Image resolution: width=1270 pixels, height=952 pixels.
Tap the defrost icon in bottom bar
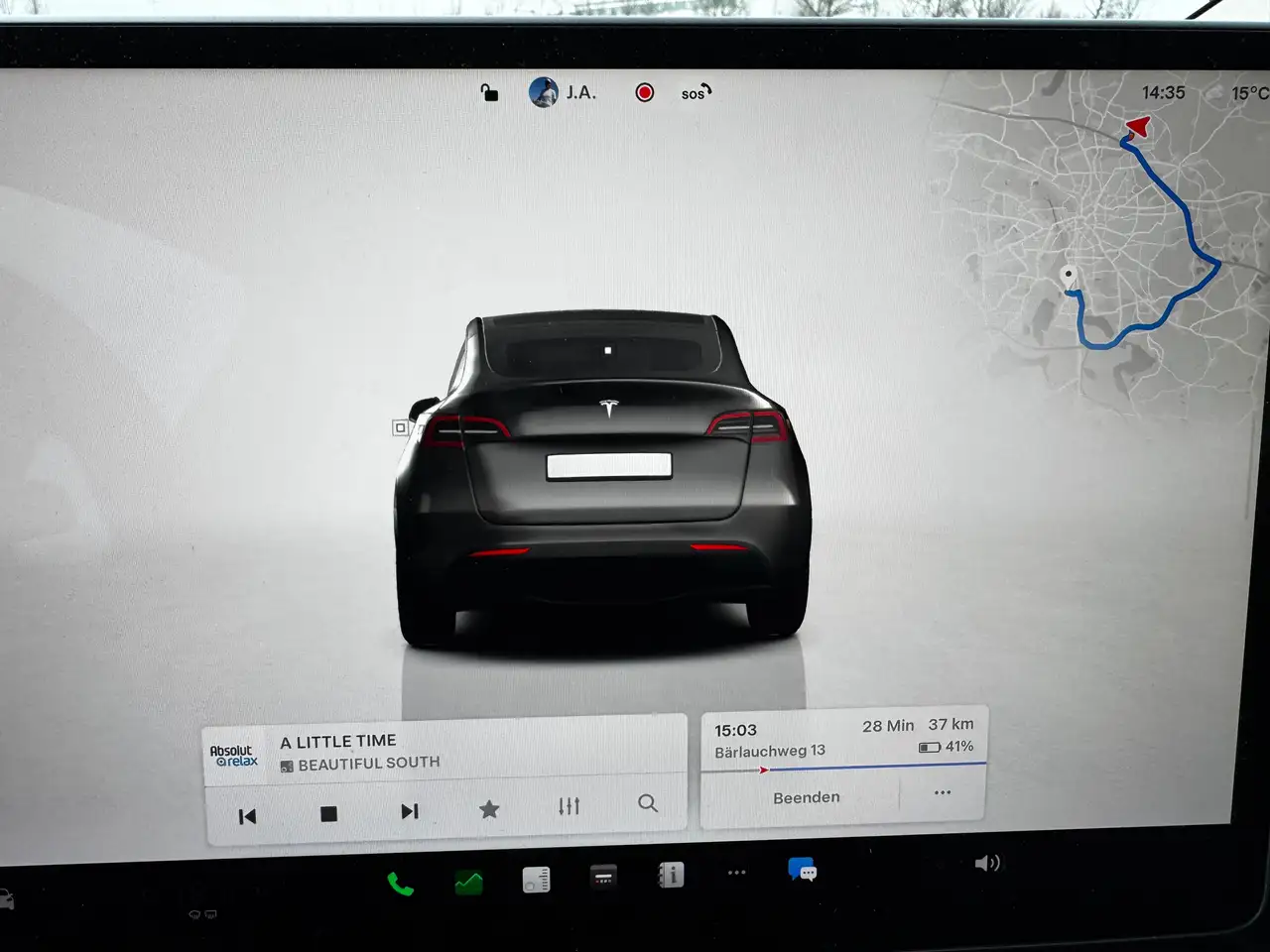202,914
